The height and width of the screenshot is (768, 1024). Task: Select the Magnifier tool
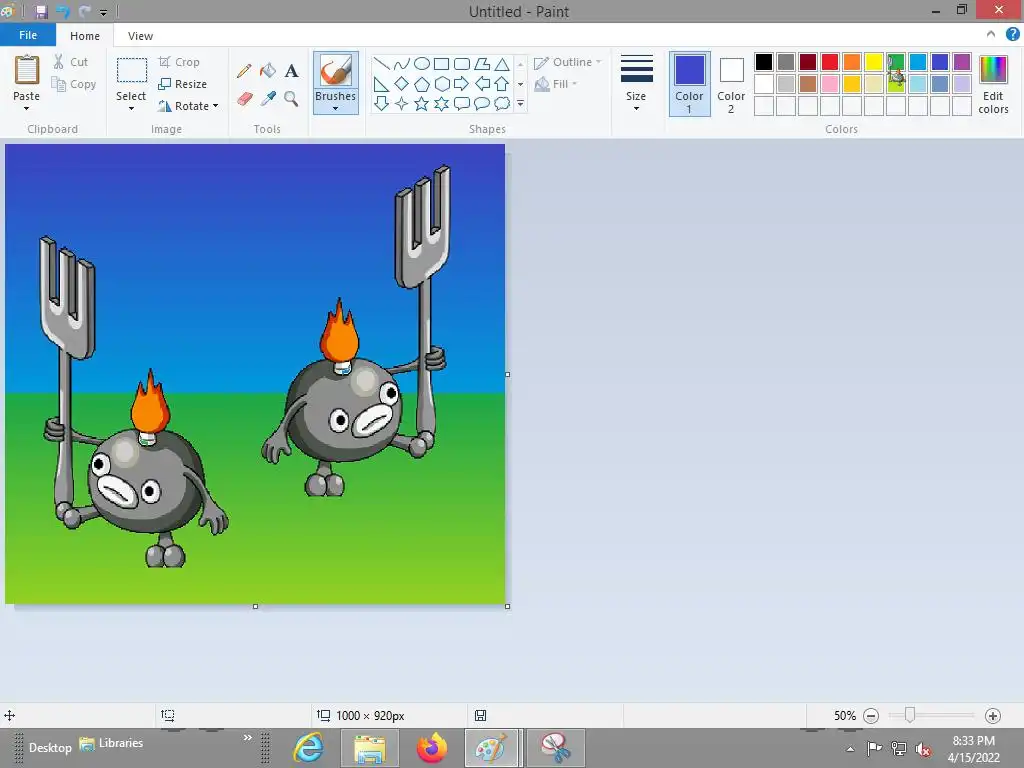pyautogui.click(x=291, y=99)
